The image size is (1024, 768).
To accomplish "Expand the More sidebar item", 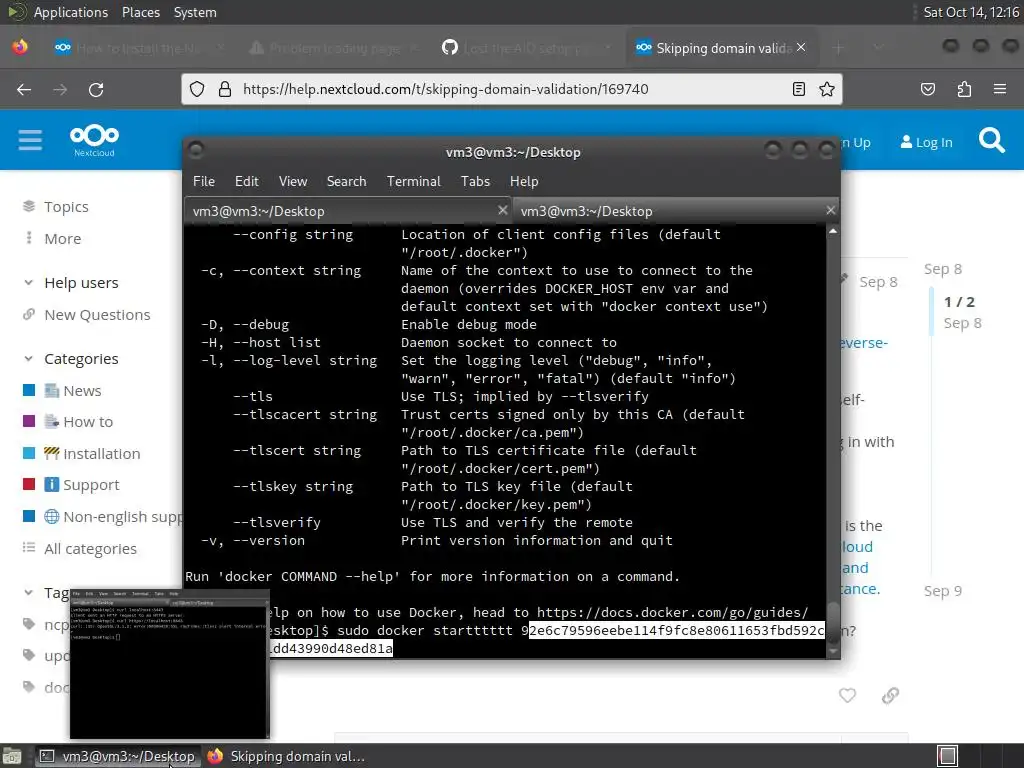I will click(63, 238).
